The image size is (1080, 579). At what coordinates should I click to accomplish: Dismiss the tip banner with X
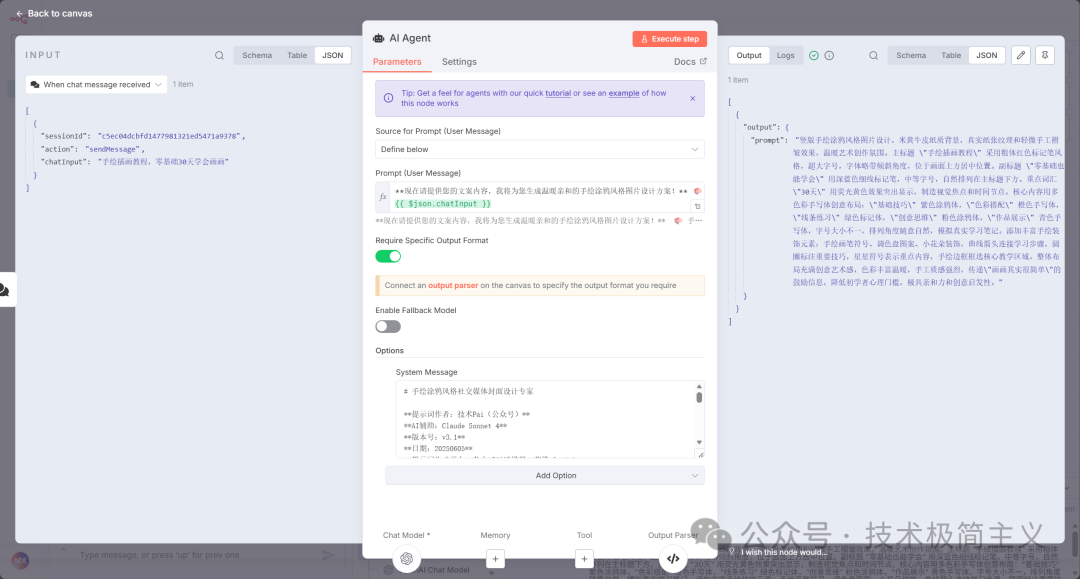point(693,98)
